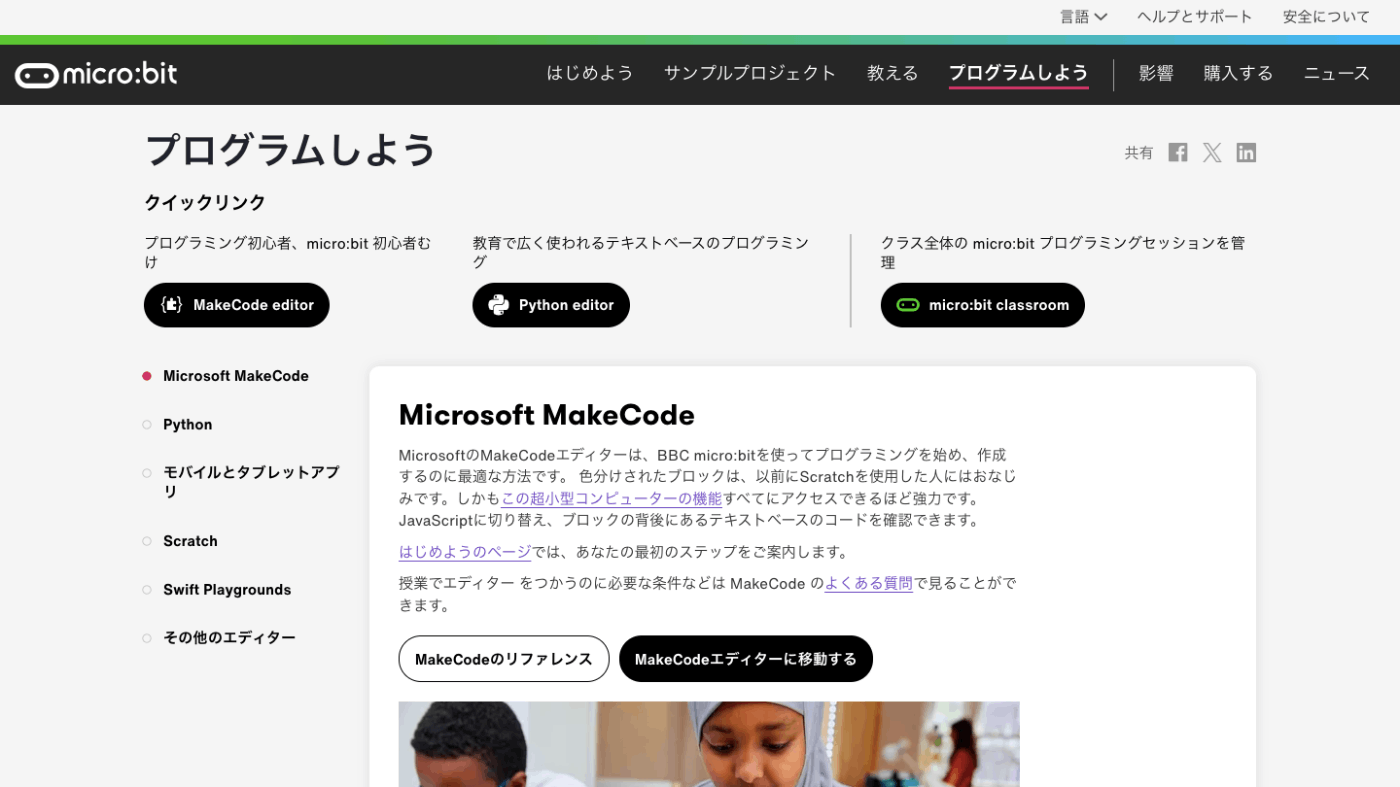Select モバイルとタブレットアプリ sidebar item
This screenshot has width=1400, height=787.
tap(251, 482)
